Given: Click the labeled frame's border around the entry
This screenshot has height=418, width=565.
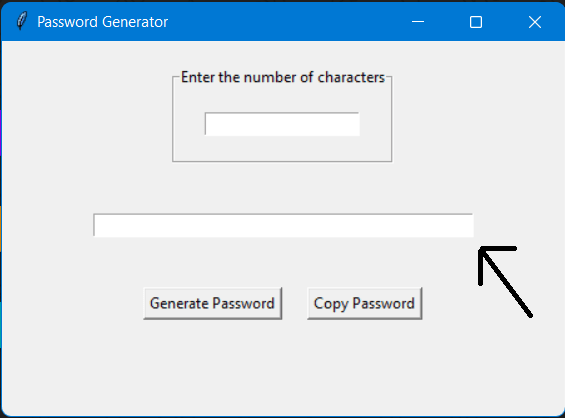Looking at the screenshot, I should coord(391,119).
